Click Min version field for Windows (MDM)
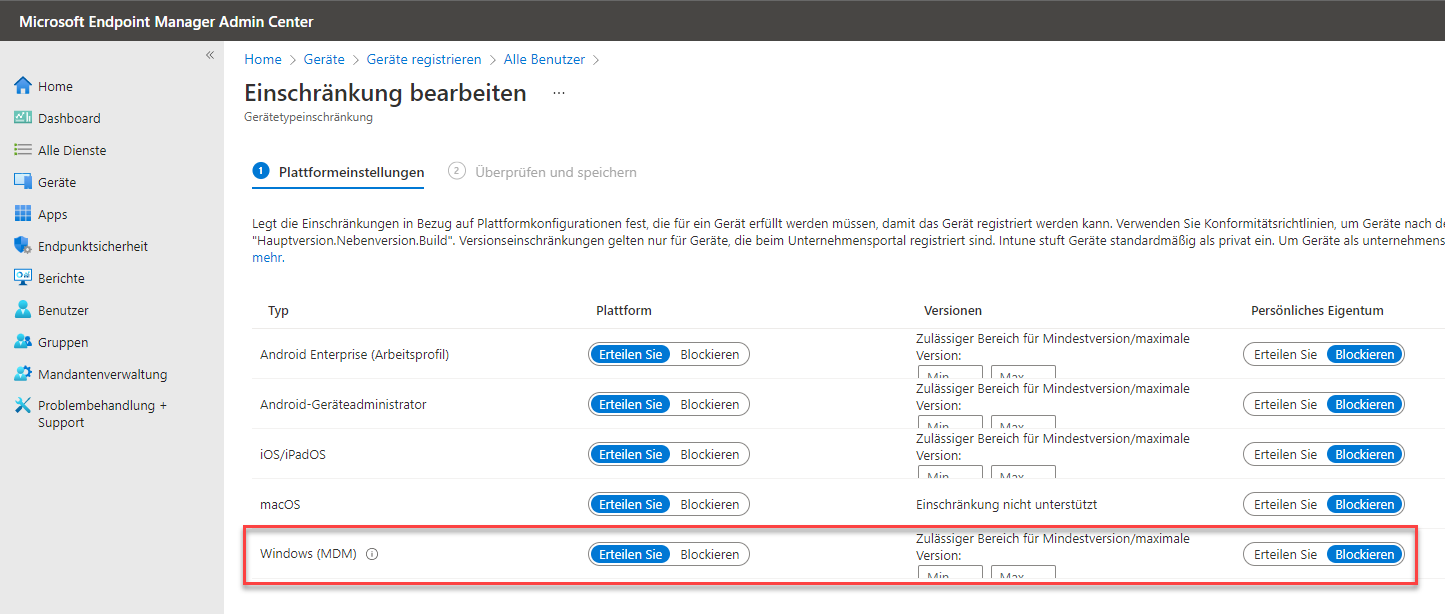This screenshot has height=614, width=1445. (x=949, y=574)
